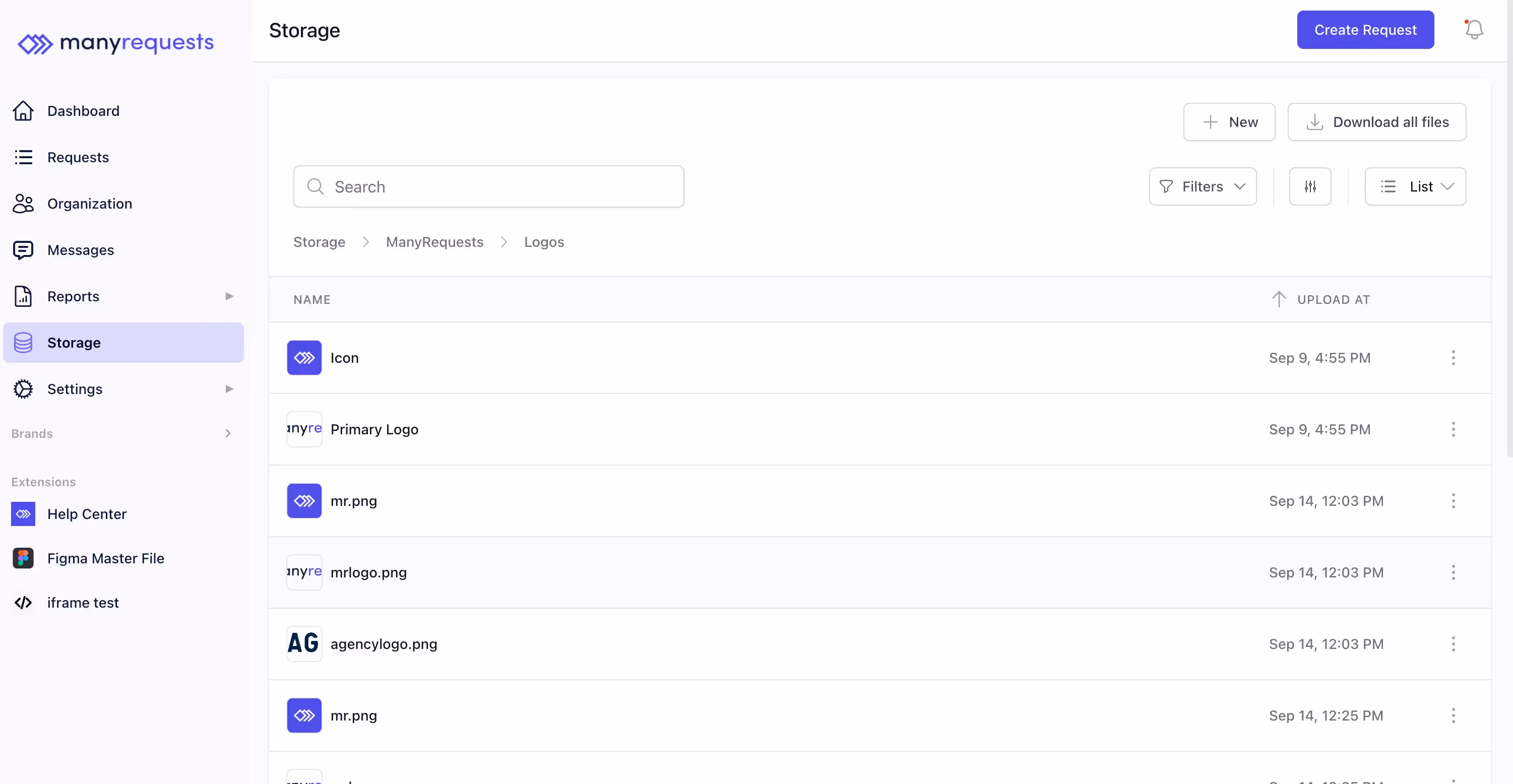Expand the Settings submenu arrow
1513x784 pixels.
pyautogui.click(x=229, y=389)
